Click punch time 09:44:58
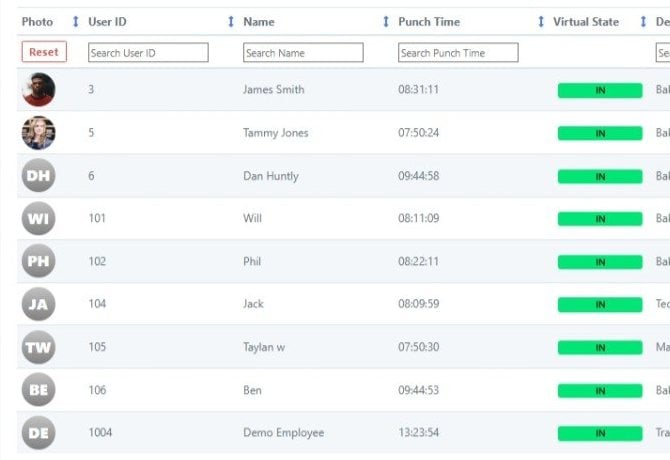670x460 pixels. [418, 176]
